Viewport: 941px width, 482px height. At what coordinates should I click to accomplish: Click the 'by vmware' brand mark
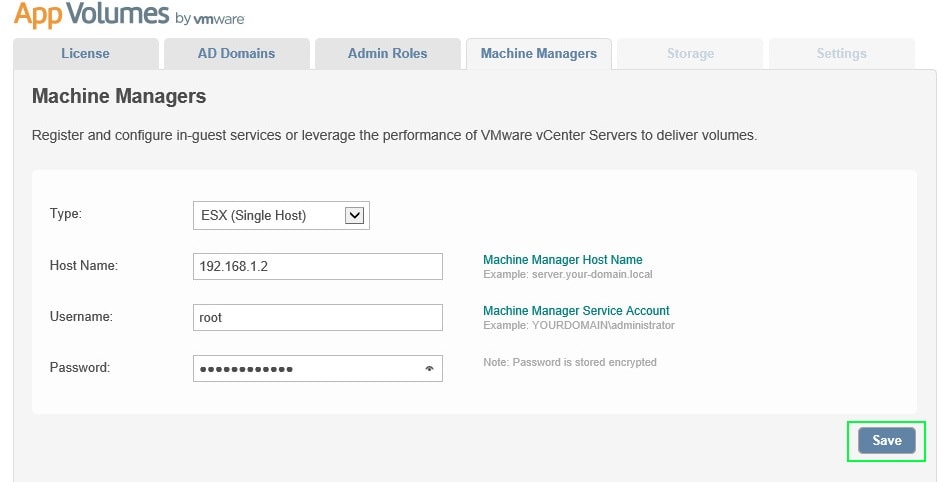(x=209, y=19)
